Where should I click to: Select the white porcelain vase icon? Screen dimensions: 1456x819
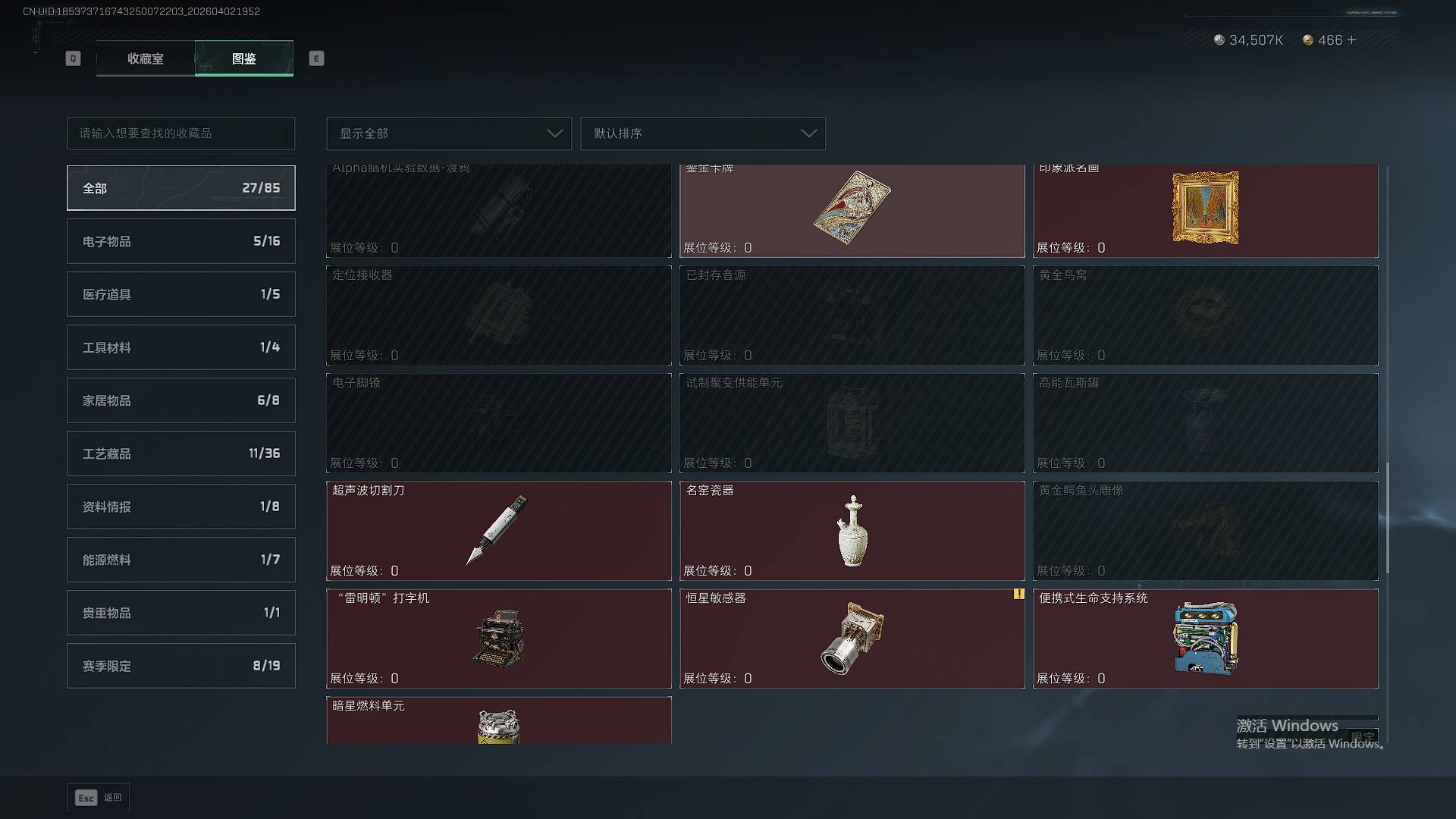tap(852, 531)
